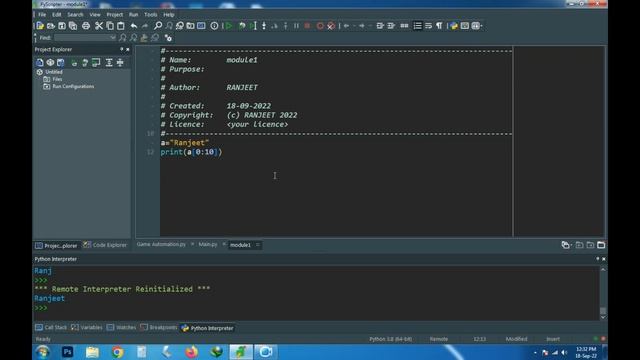640x360 pixels.
Task: Click the Clear All Breakpoints icon
Action: coord(331,26)
